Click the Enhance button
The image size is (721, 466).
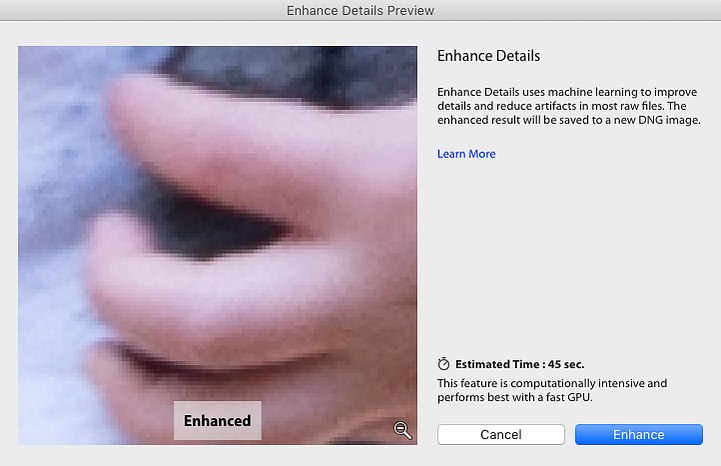pyautogui.click(x=639, y=434)
